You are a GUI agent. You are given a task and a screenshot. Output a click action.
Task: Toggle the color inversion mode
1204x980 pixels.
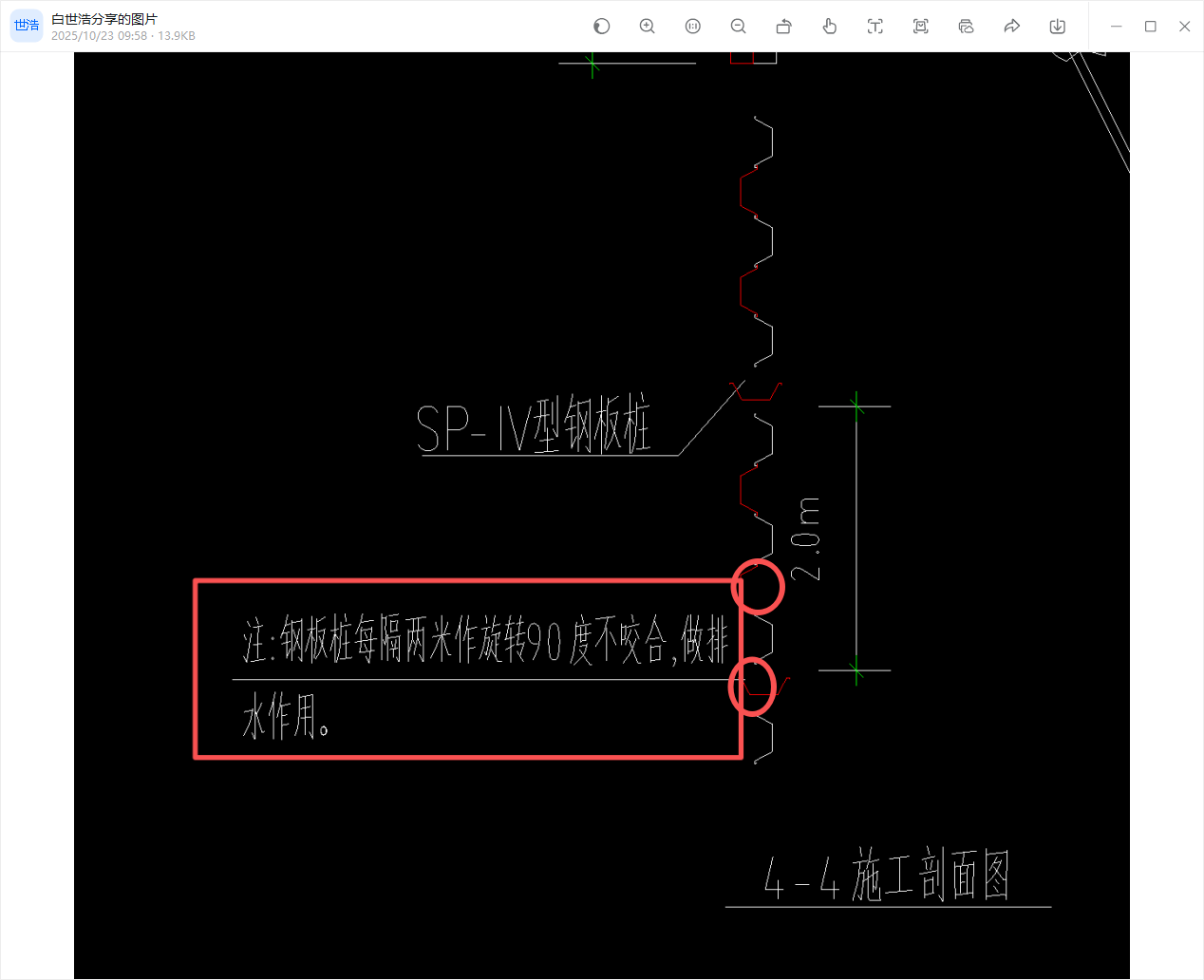(601, 26)
